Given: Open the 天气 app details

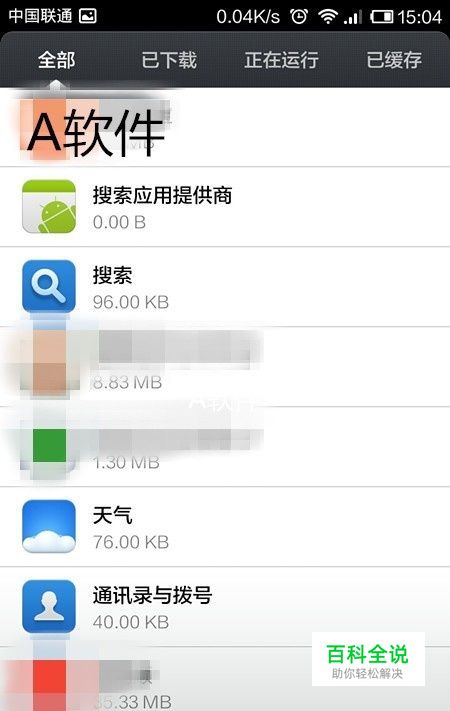Looking at the screenshot, I should click(x=225, y=527).
